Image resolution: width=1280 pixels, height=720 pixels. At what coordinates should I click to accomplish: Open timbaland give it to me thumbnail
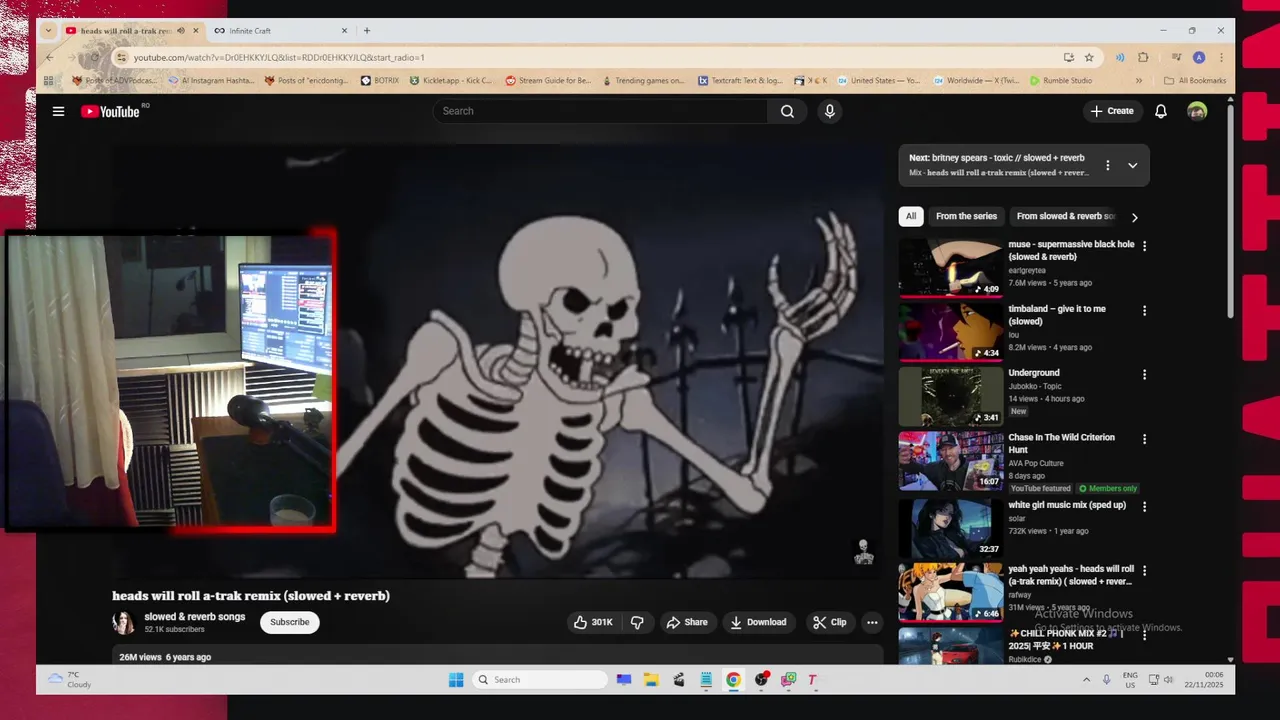(x=951, y=331)
